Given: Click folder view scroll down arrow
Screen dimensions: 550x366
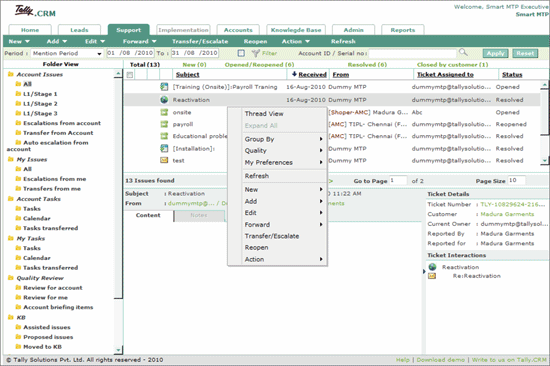Looking at the screenshot, I should (x=118, y=350).
